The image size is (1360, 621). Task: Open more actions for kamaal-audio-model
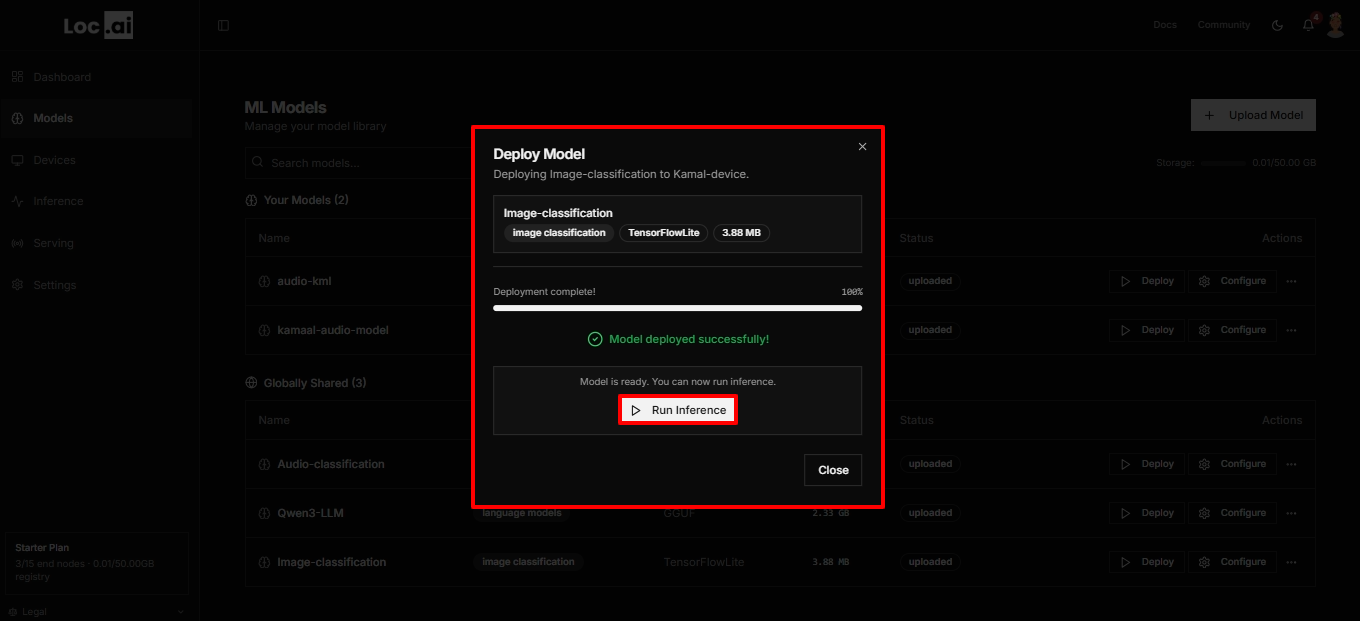click(1291, 330)
